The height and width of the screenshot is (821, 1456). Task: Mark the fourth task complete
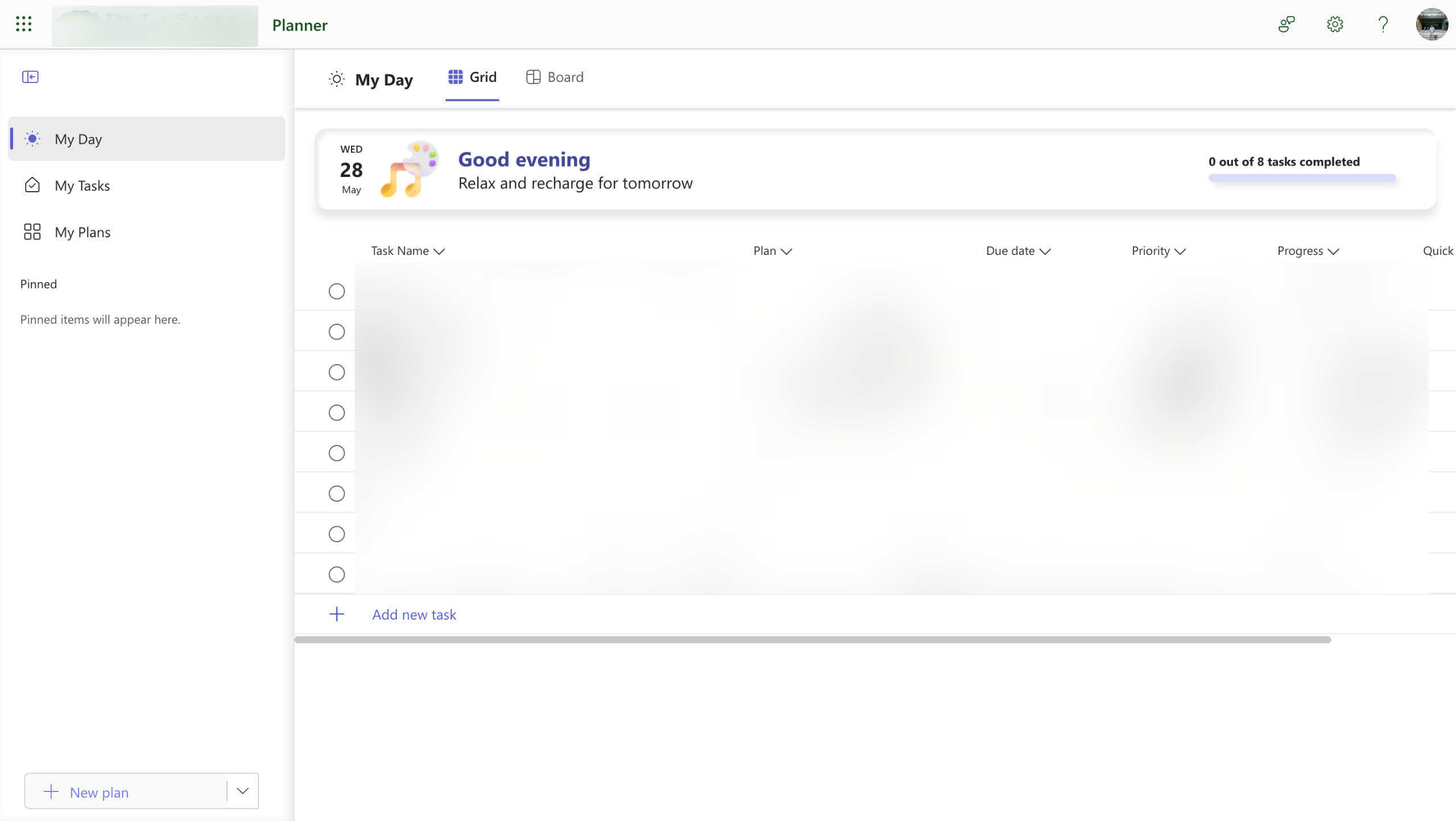click(x=337, y=412)
